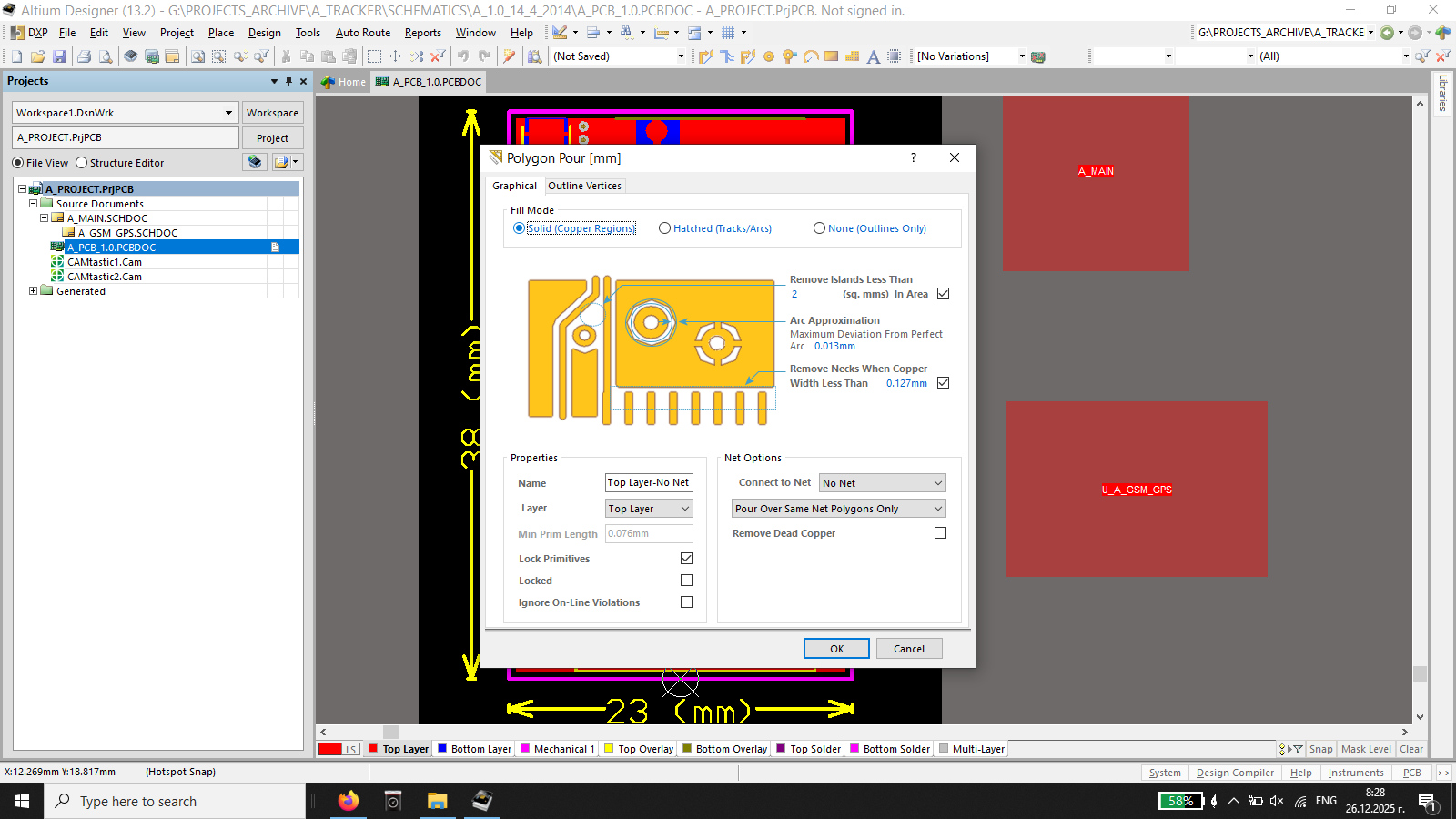Open Pour Over Same Net Polygons dropdown
The image size is (1456, 819).
pyautogui.click(x=839, y=509)
